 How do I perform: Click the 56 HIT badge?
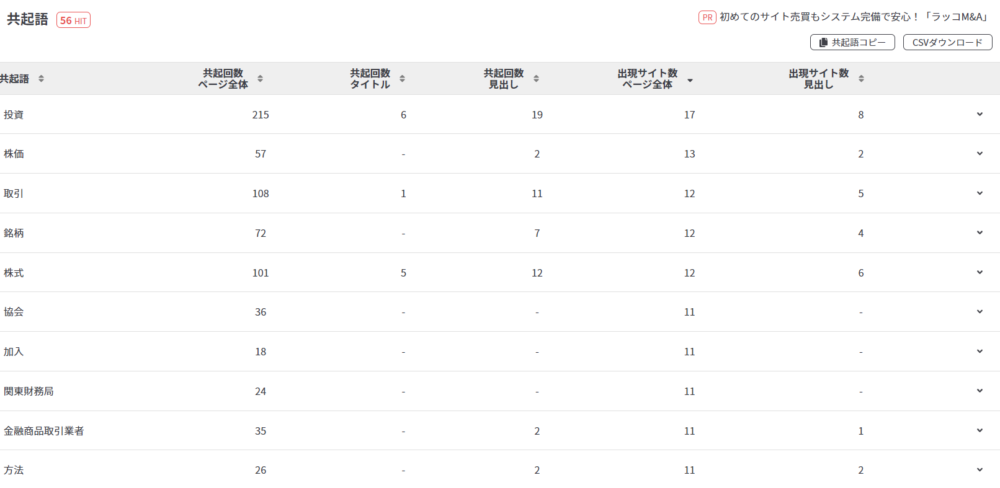(73, 20)
